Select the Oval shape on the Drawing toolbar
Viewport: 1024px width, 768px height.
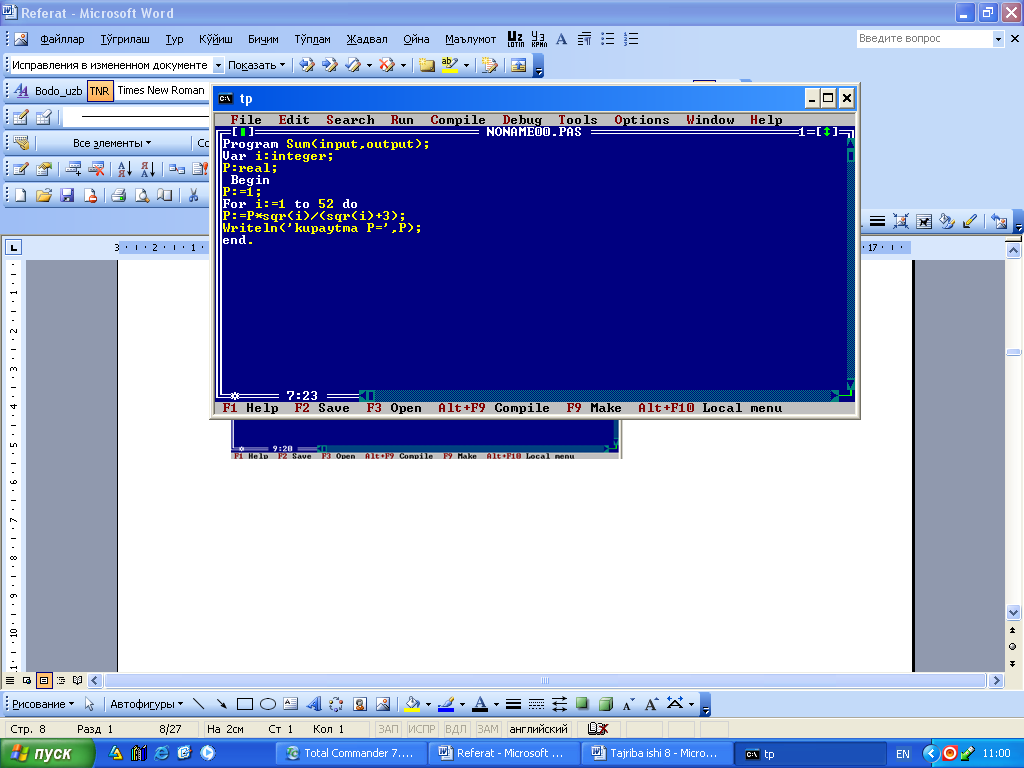tap(268, 704)
